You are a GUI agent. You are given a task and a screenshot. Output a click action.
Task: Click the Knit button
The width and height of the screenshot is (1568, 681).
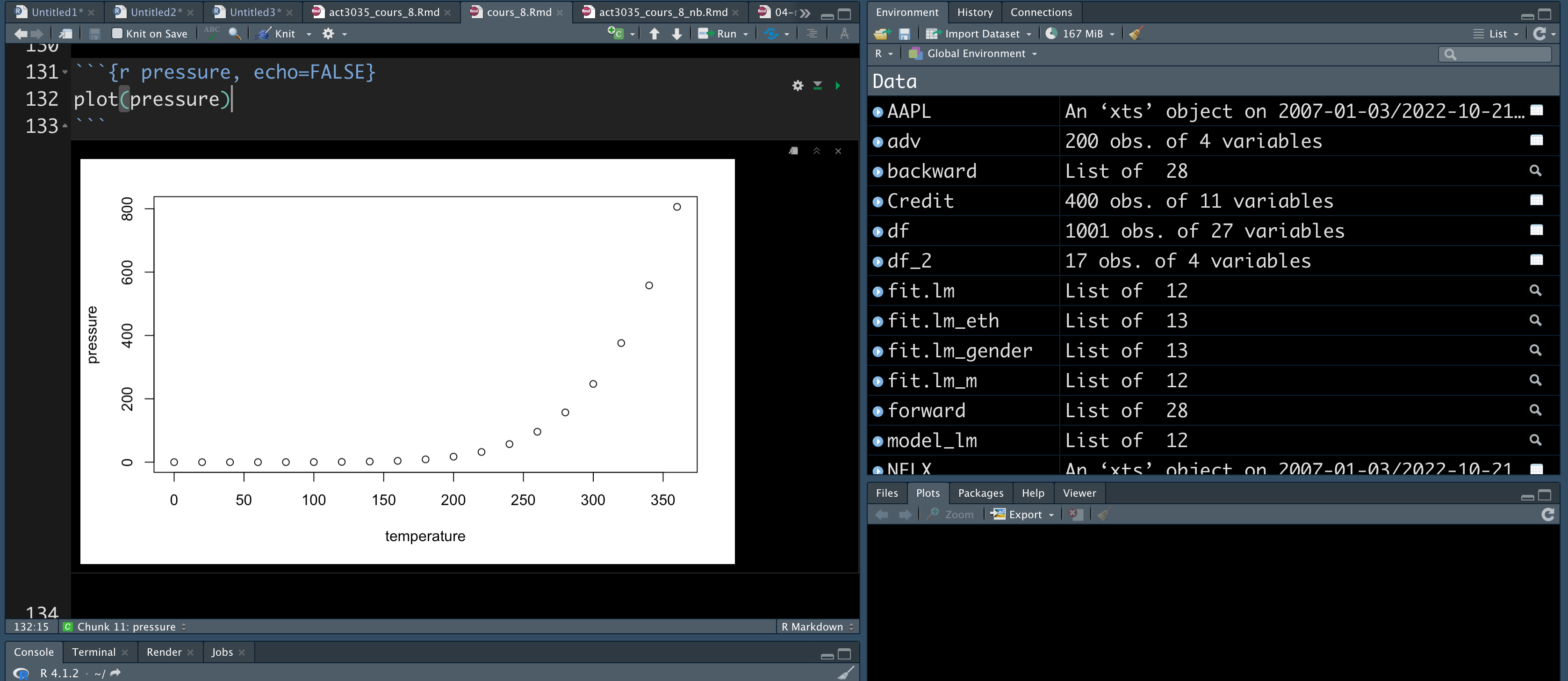(x=276, y=34)
